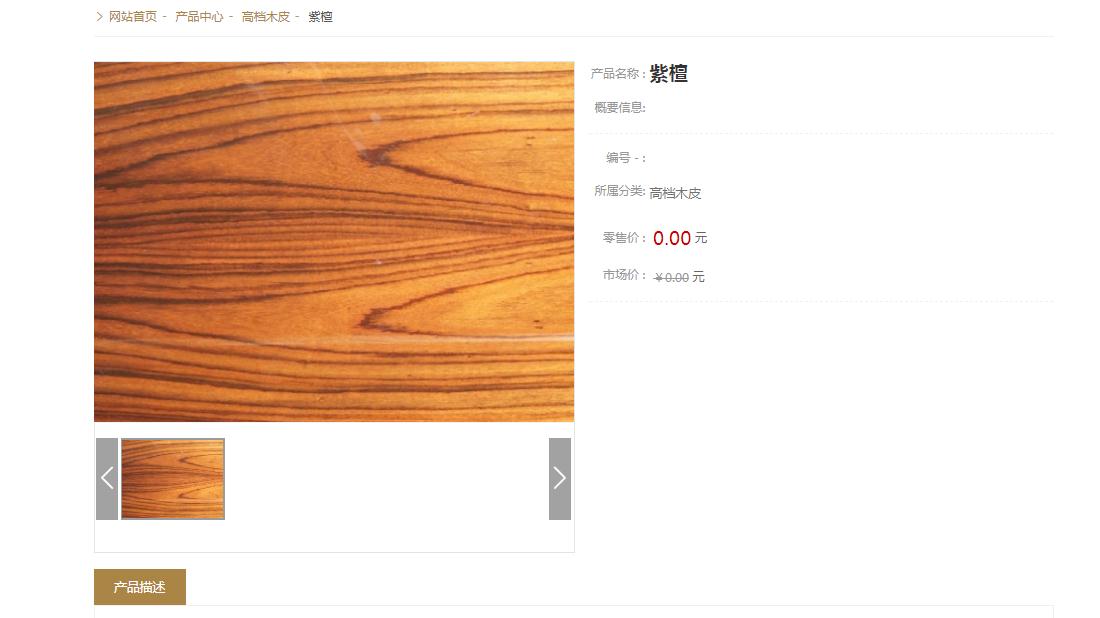Click the large 紫檀 wood grain image
The width and height of the screenshot is (1100, 618).
pyautogui.click(x=334, y=242)
